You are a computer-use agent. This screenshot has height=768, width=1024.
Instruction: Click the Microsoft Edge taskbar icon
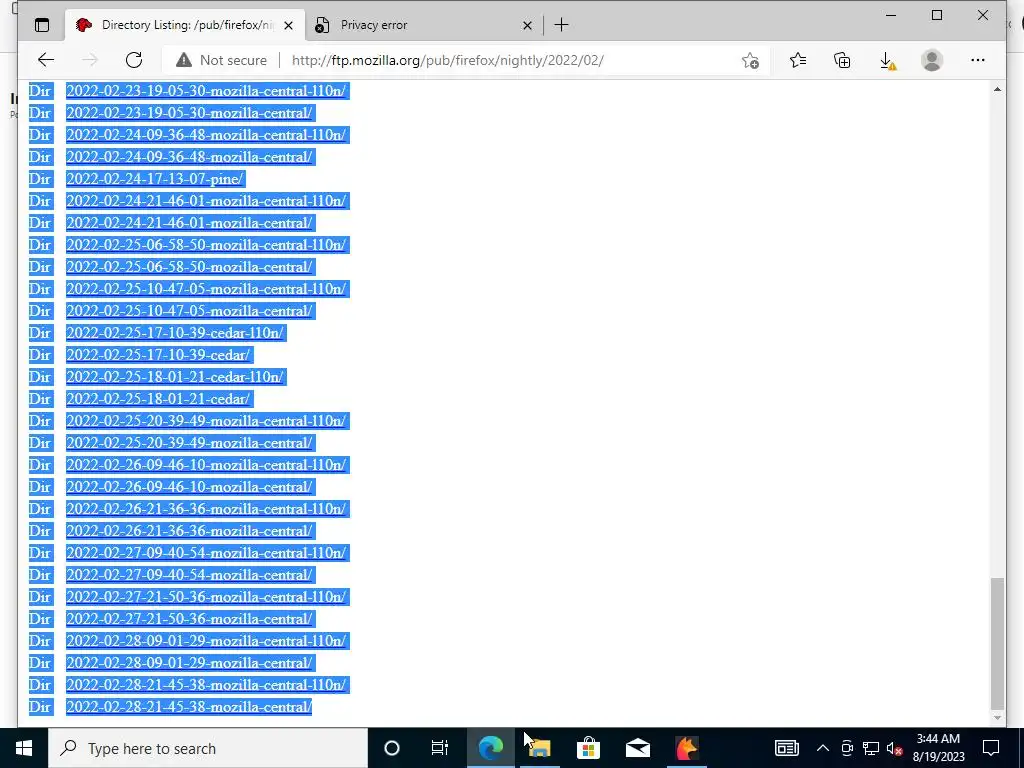(490, 748)
